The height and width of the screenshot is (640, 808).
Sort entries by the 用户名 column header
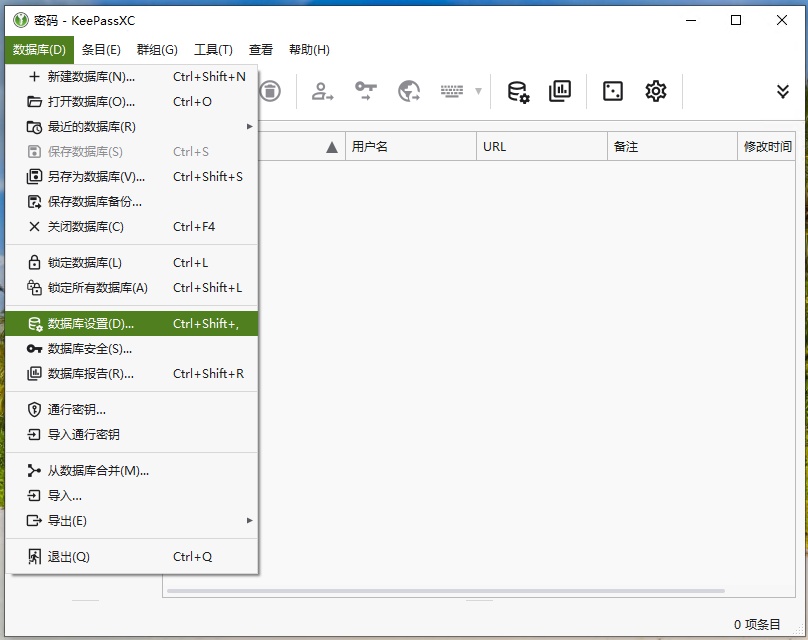(412, 146)
